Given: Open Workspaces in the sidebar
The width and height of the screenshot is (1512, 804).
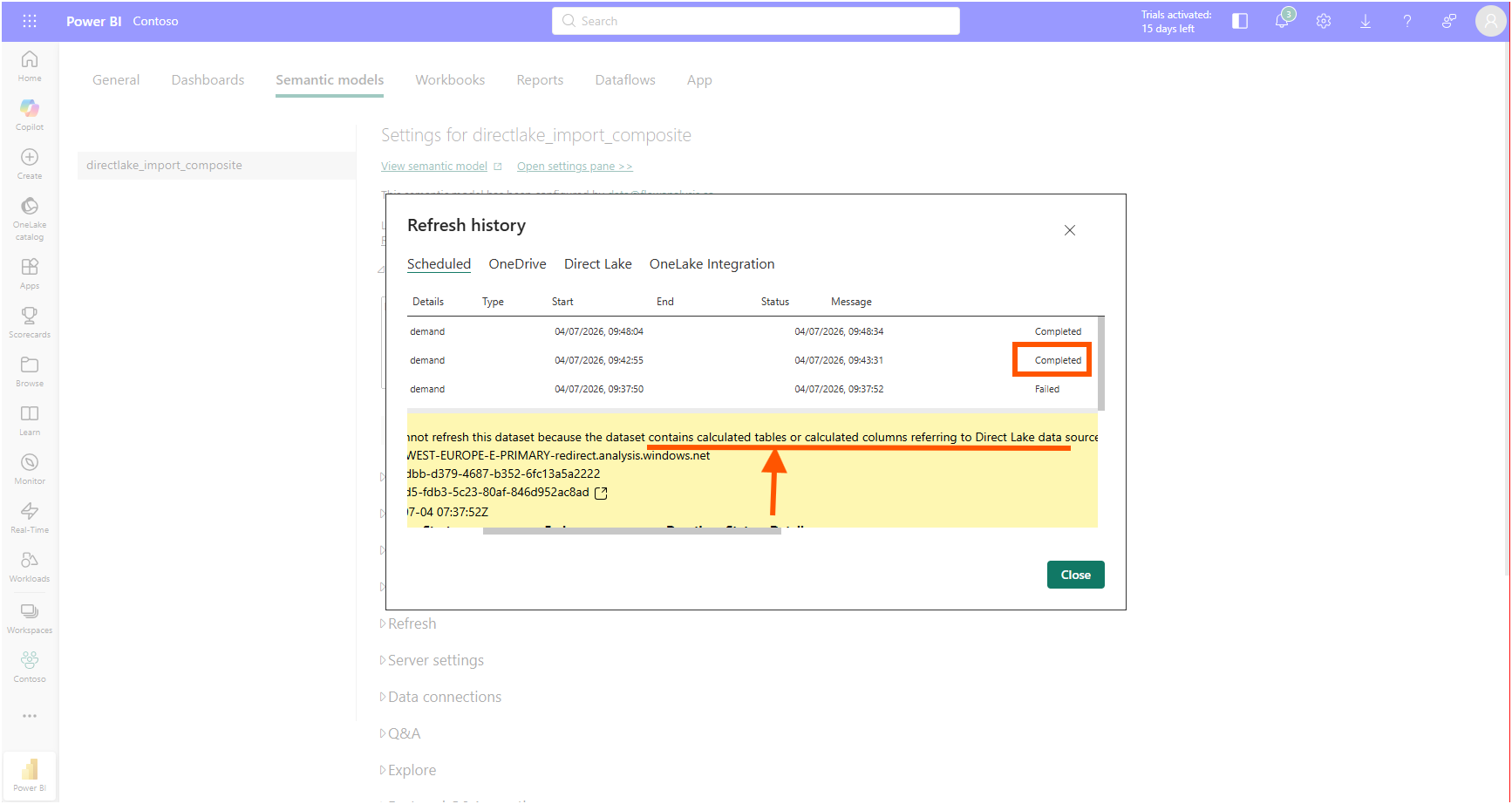Looking at the screenshot, I should point(30,618).
